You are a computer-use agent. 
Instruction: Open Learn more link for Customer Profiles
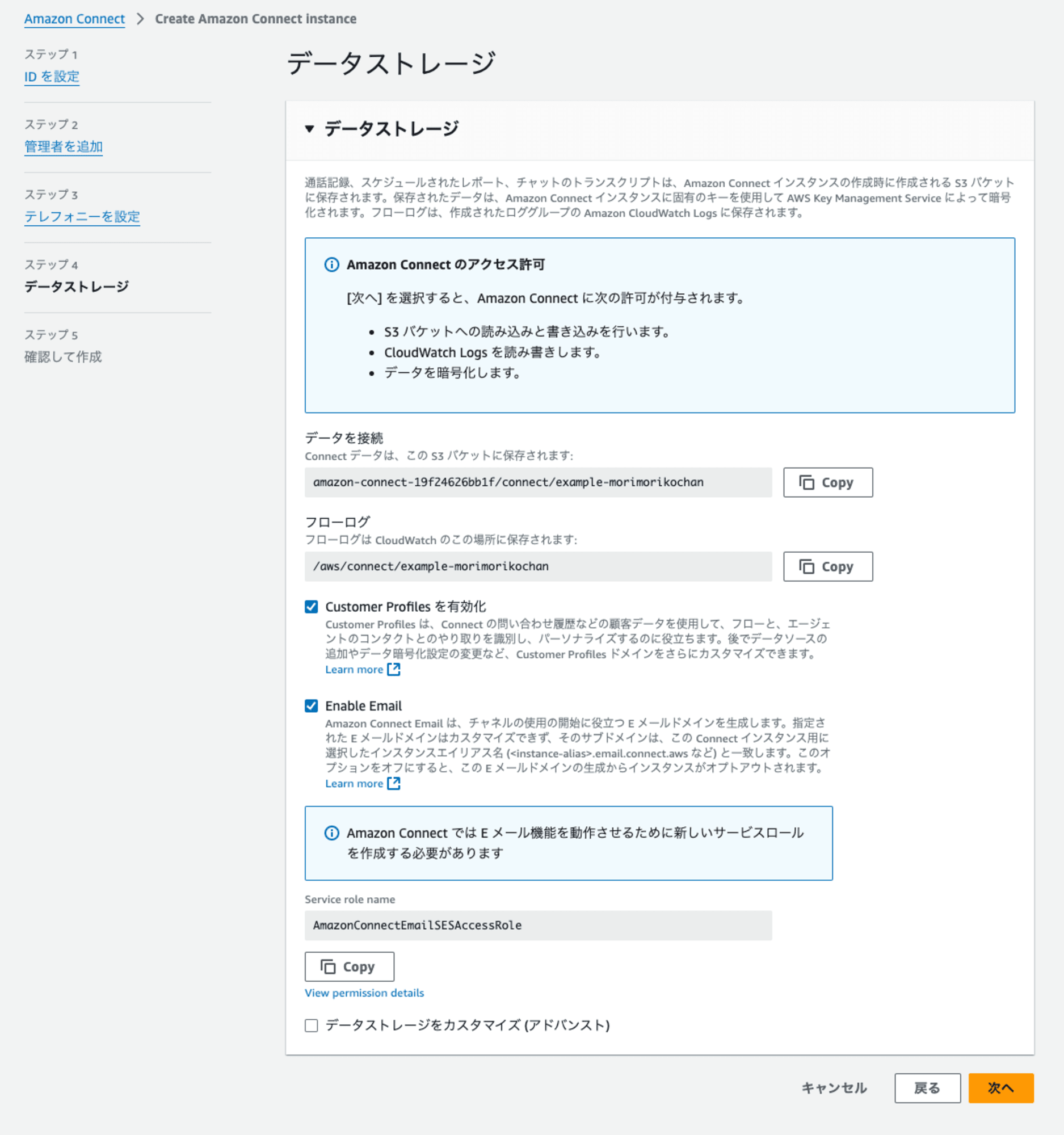pos(354,669)
